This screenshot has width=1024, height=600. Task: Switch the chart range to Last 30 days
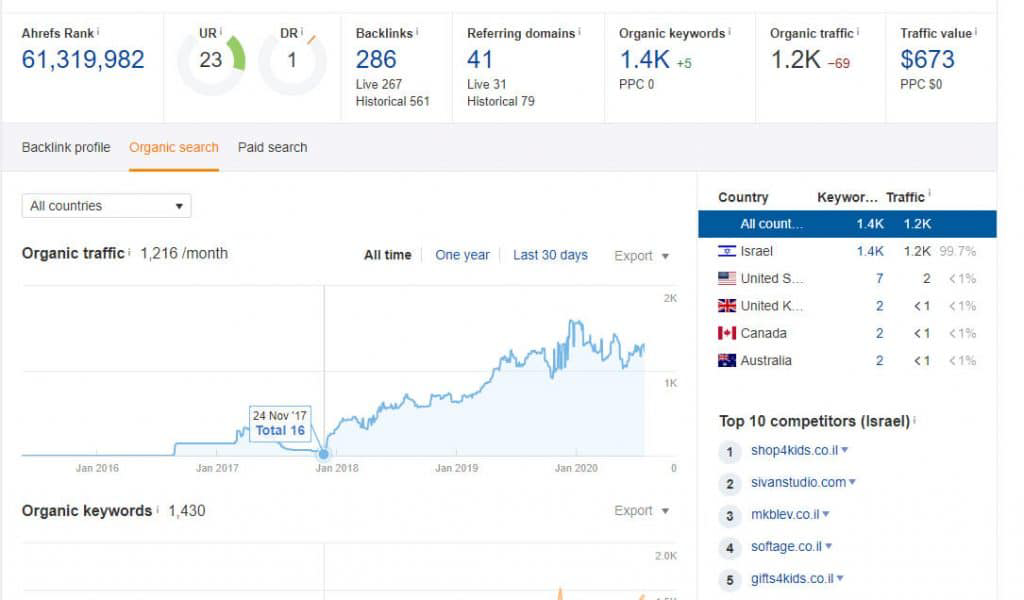point(551,255)
